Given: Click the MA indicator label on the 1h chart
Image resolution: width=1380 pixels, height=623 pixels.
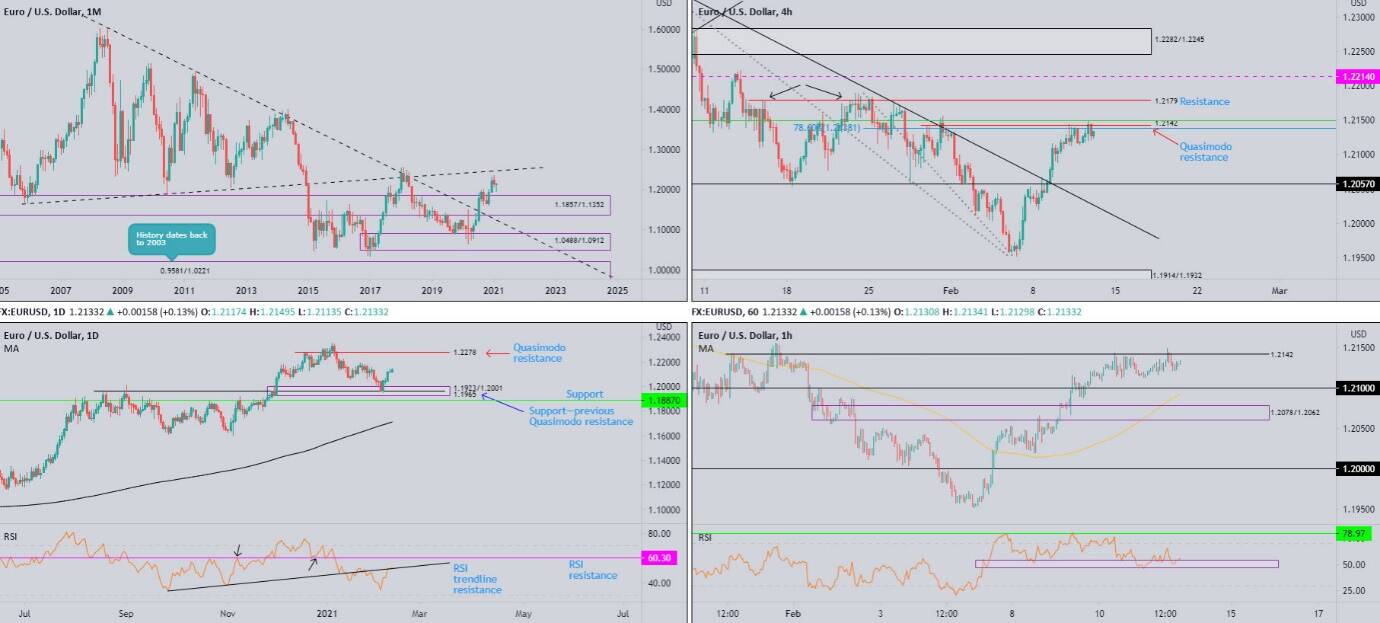Looking at the screenshot, I should pos(706,348).
